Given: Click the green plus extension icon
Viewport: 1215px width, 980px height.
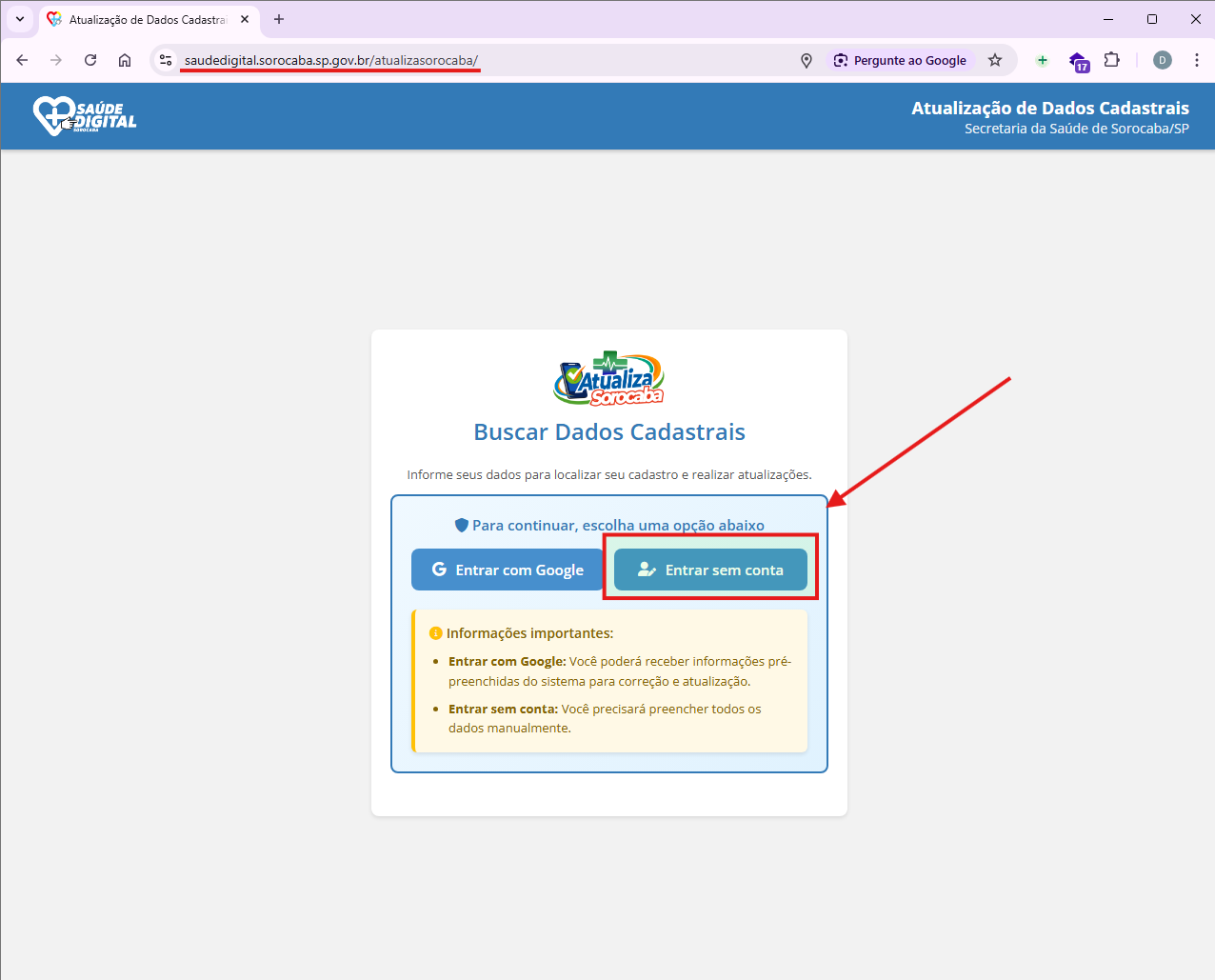Looking at the screenshot, I should tap(1043, 60).
